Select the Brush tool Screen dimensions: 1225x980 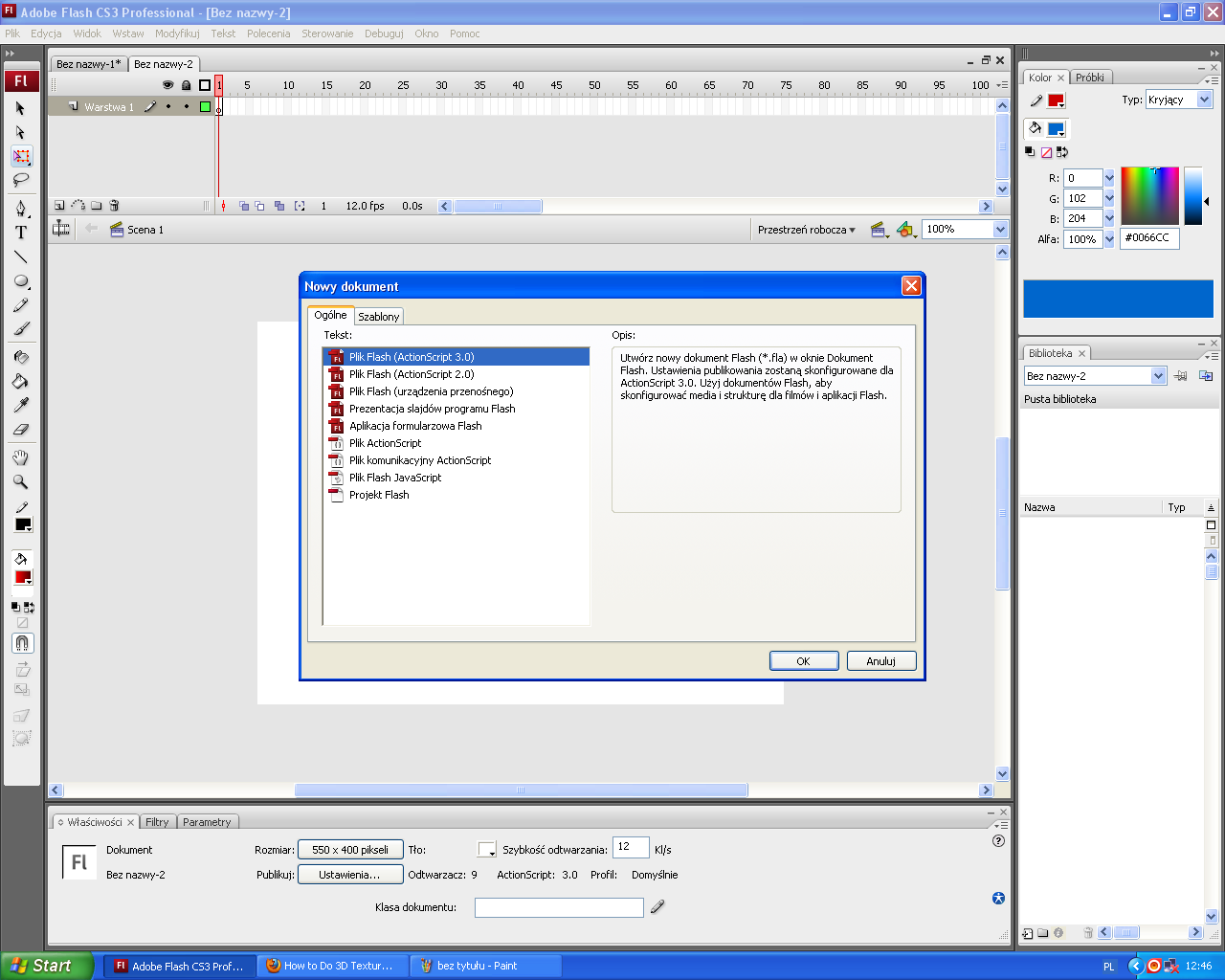coord(21,329)
